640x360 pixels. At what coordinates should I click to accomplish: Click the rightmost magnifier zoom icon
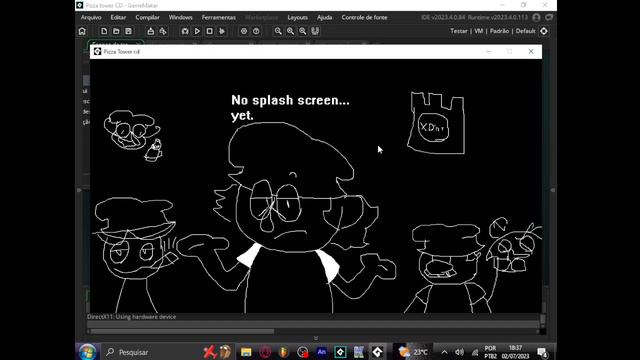click(x=302, y=31)
